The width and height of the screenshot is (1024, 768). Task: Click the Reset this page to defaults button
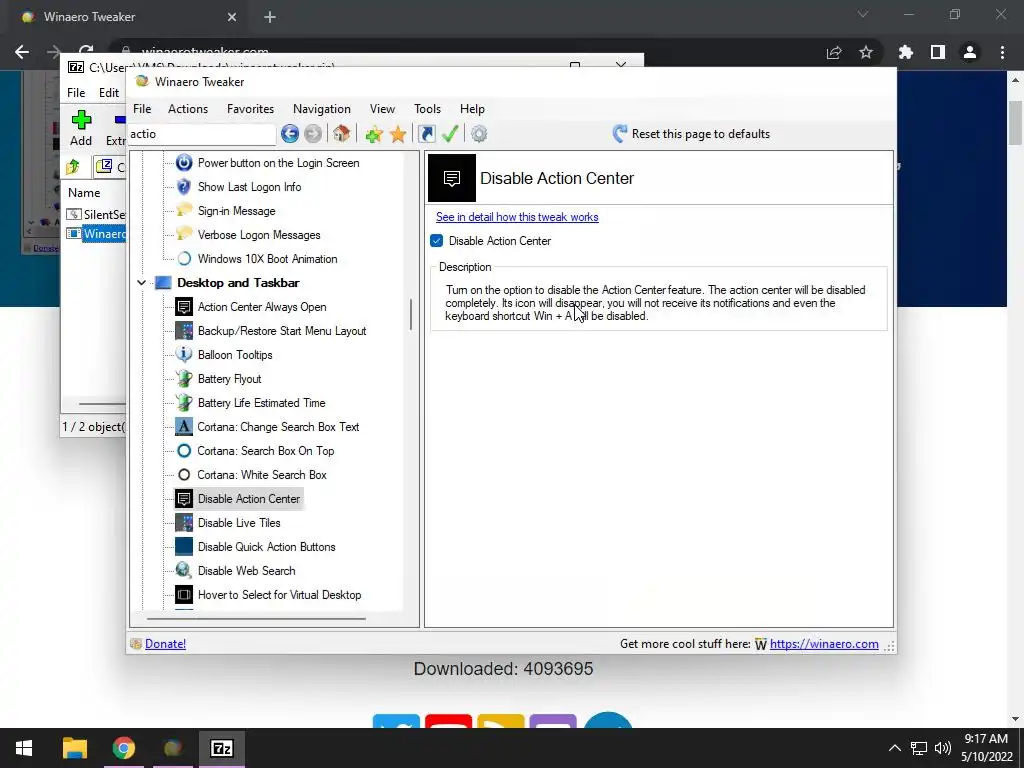(x=692, y=134)
